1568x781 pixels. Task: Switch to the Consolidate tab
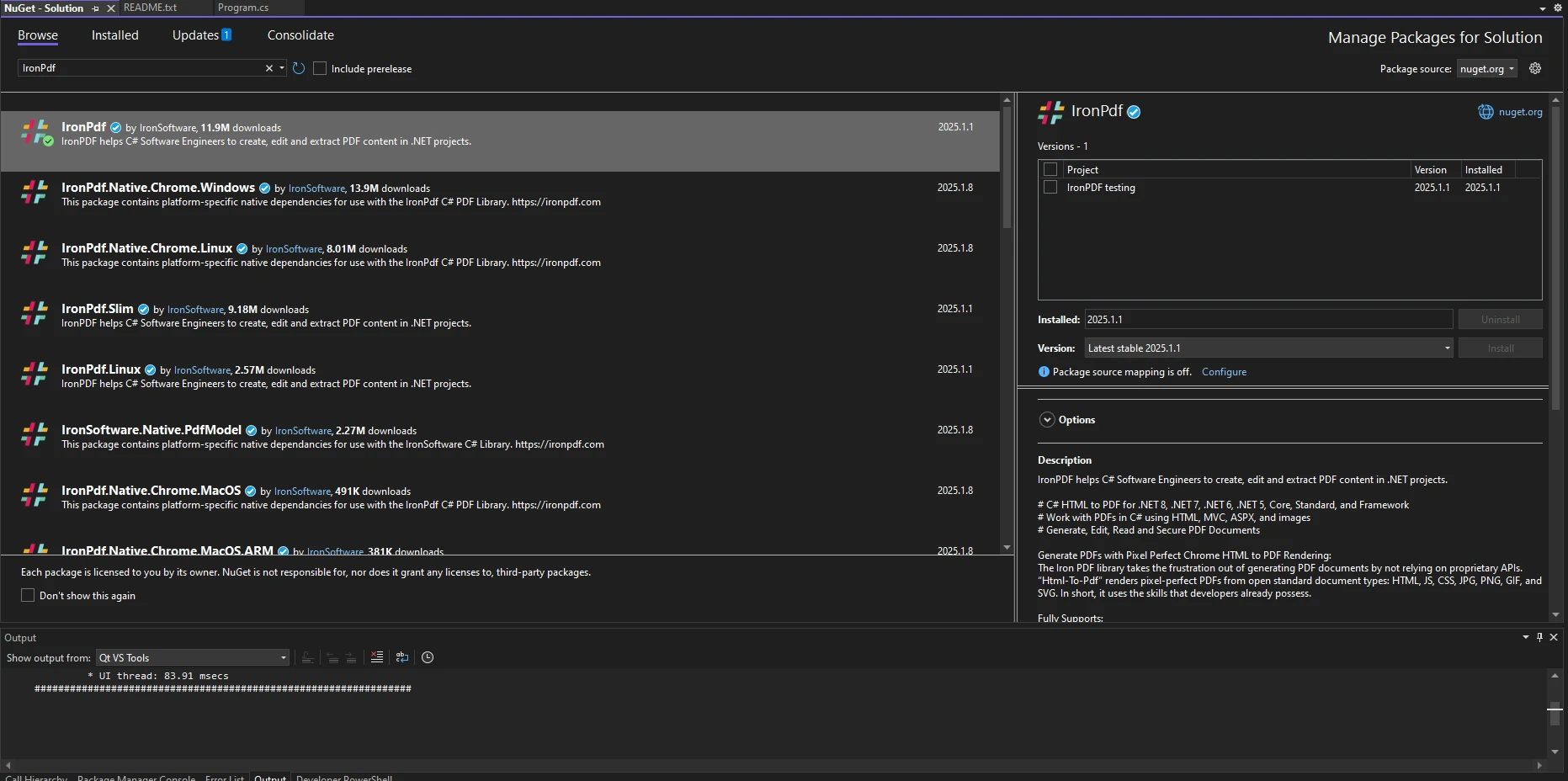(300, 35)
